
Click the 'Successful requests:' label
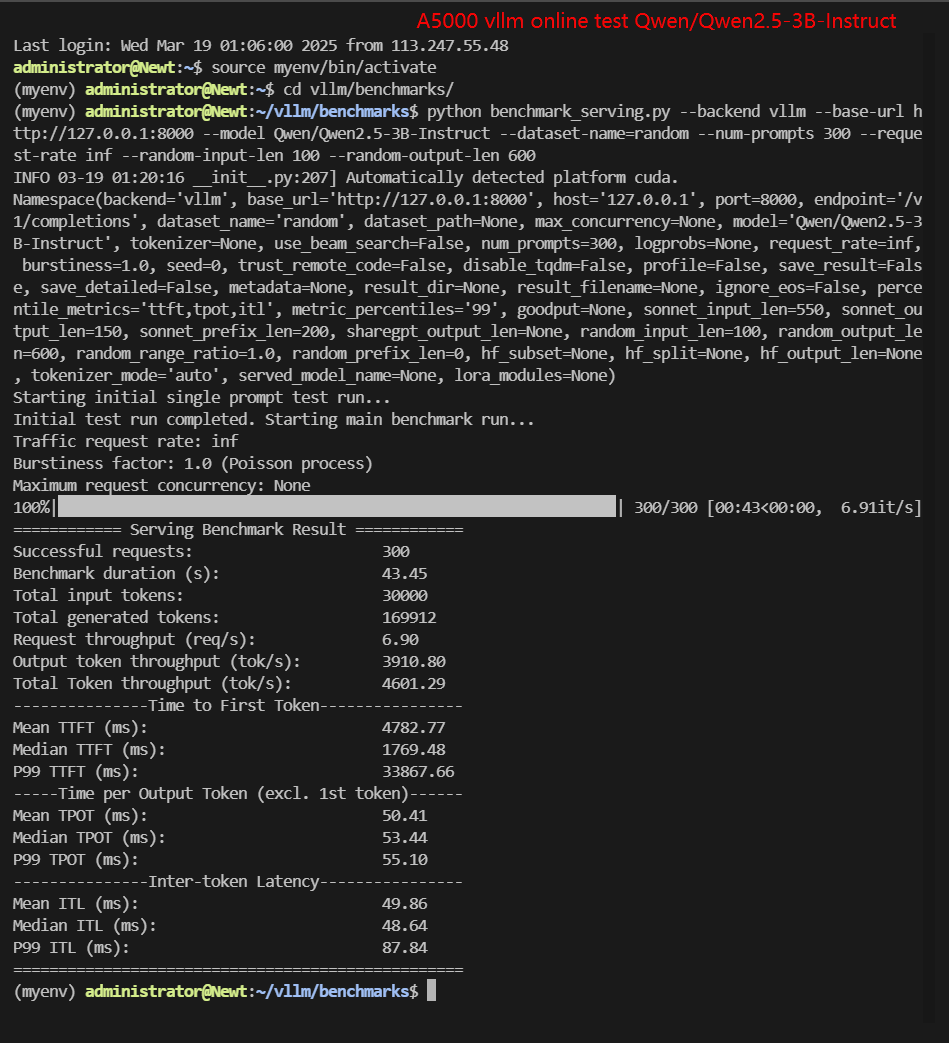102,551
